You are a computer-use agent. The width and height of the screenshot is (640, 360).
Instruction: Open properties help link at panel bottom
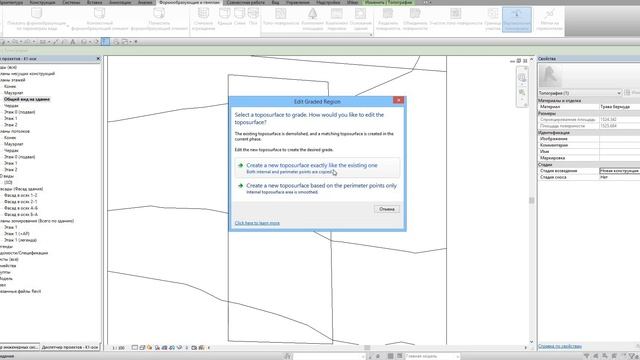[560, 346]
